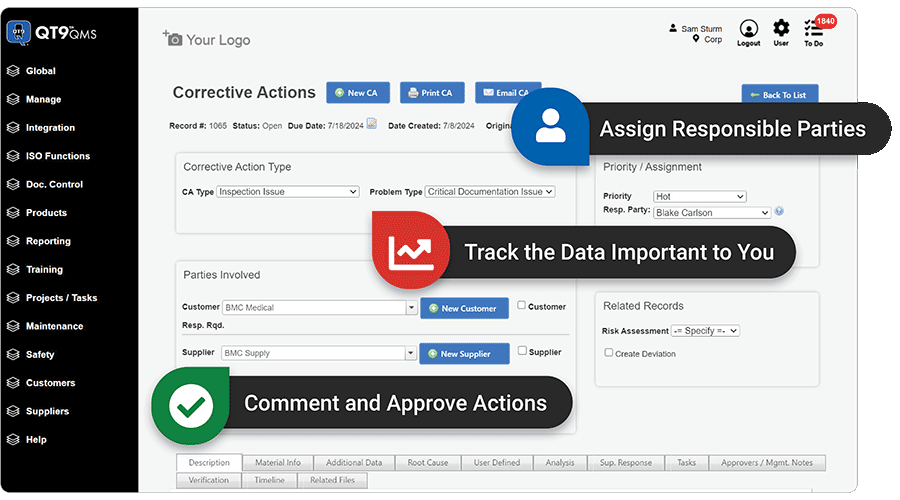The image size is (900, 500).
Task: Click the stack icon beside Suppliers
Action: click(13, 411)
